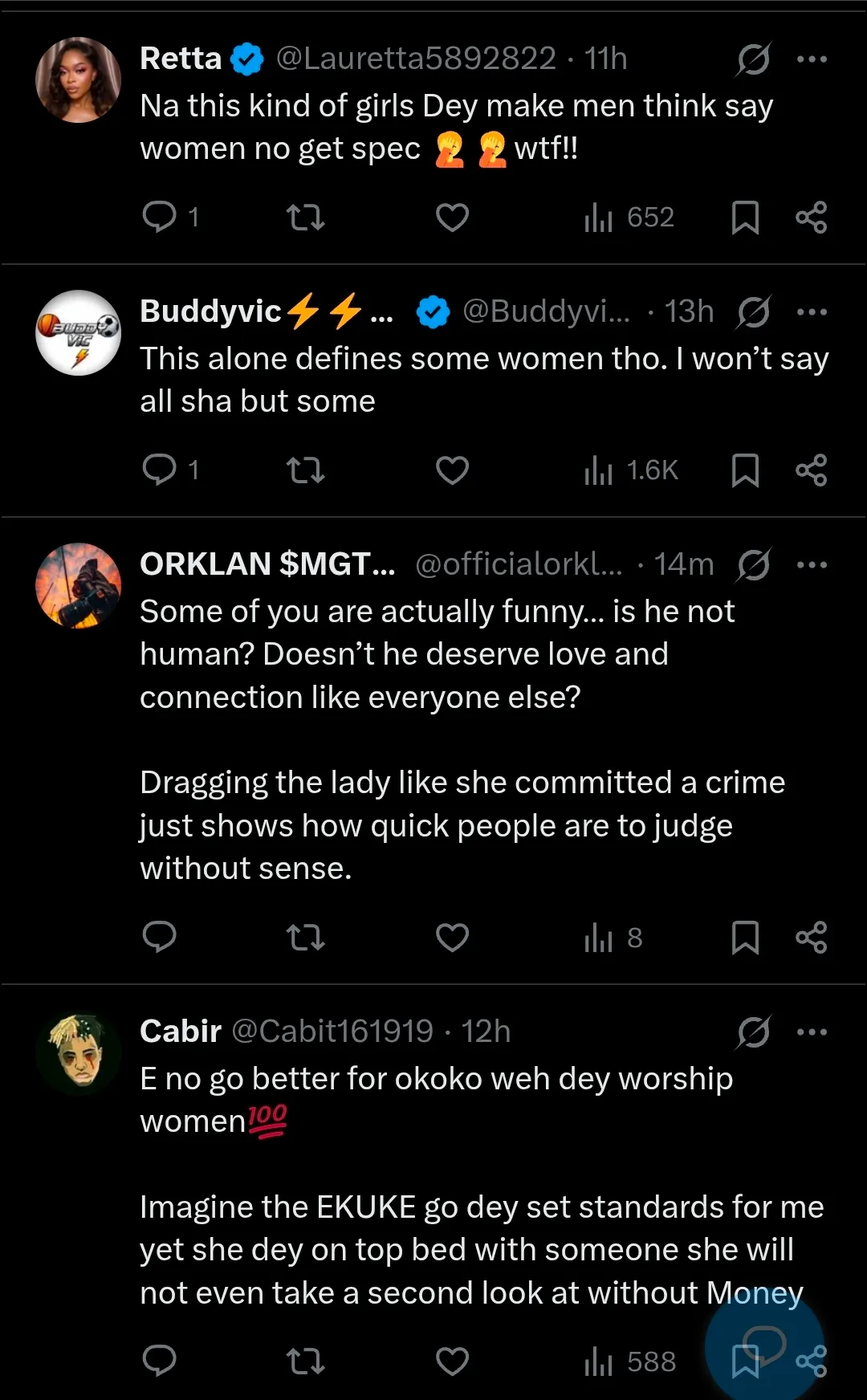
Task: Expand three-dot menu on Cabir's tweet
Action: pyautogui.click(x=812, y=1032)
